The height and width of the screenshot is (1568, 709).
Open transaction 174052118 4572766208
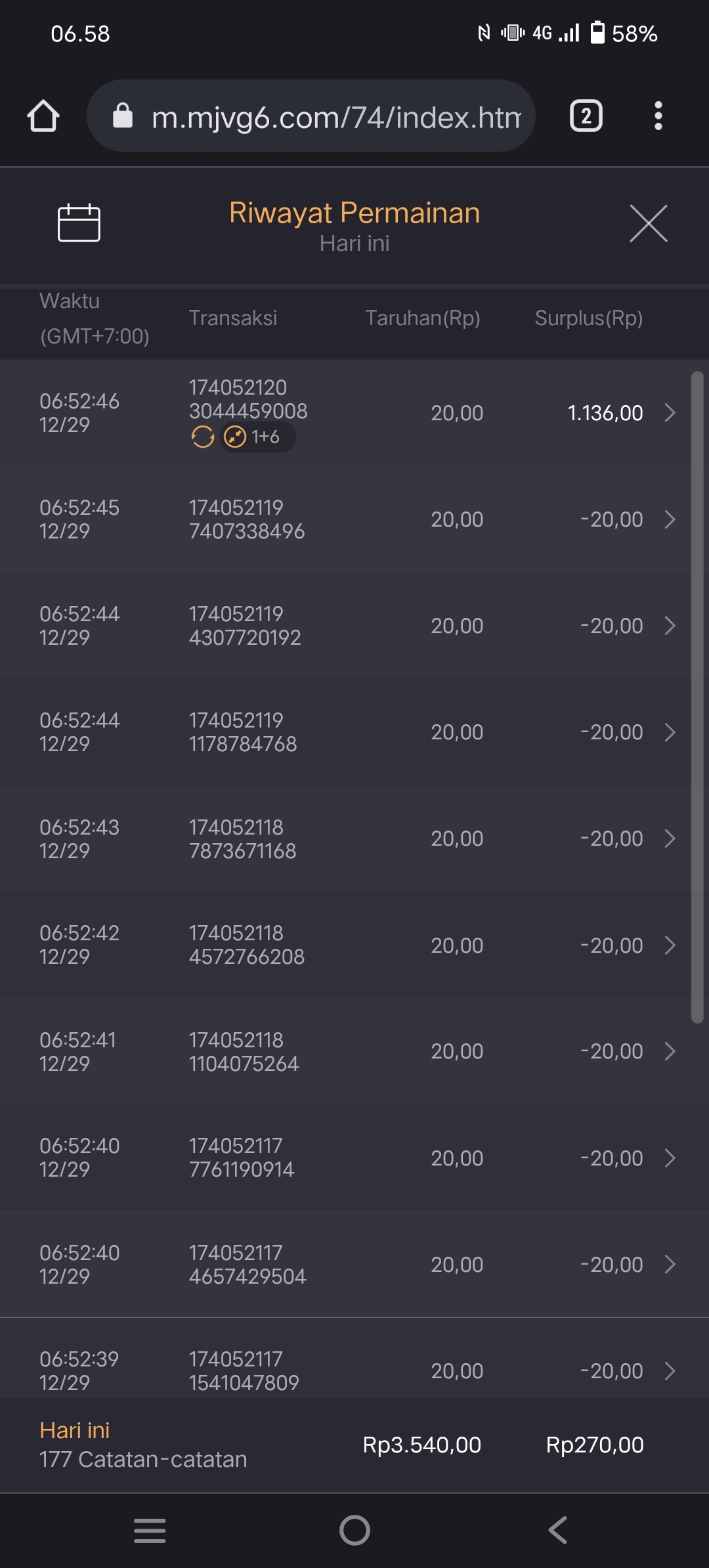[247, 945]
